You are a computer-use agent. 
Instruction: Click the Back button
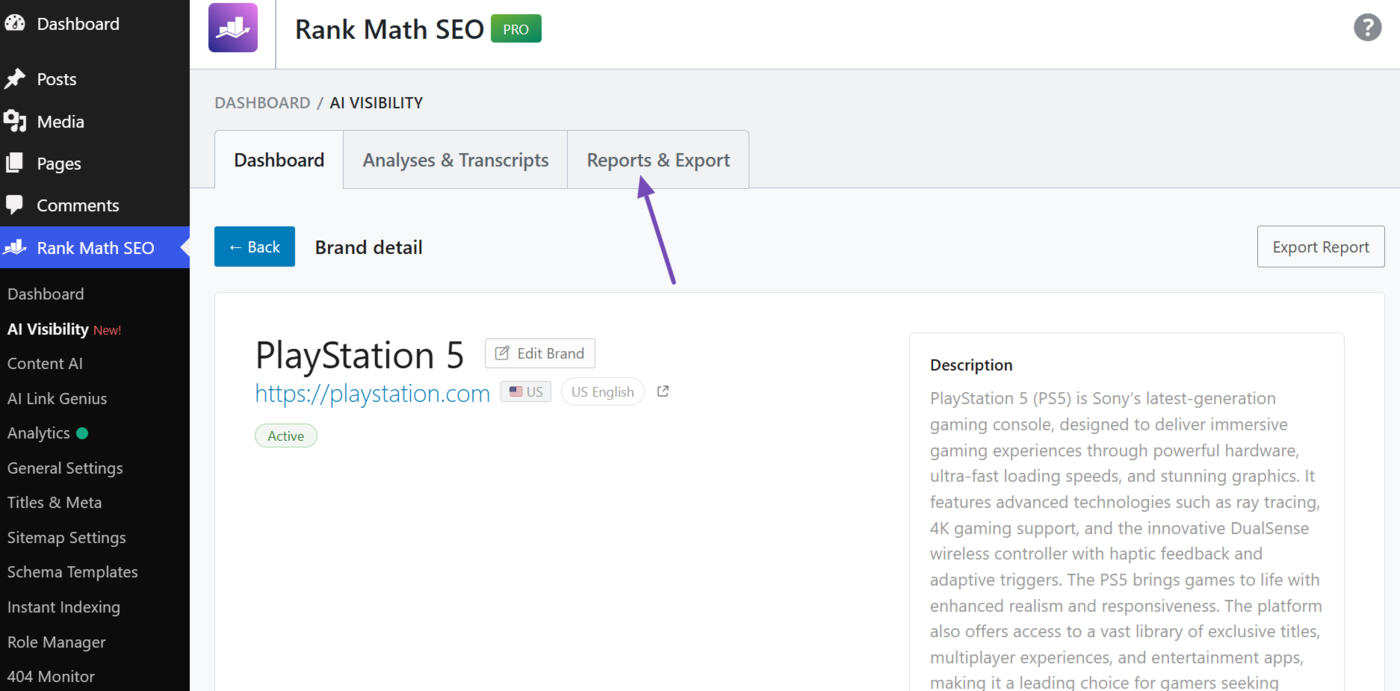(x=254, y=247)
